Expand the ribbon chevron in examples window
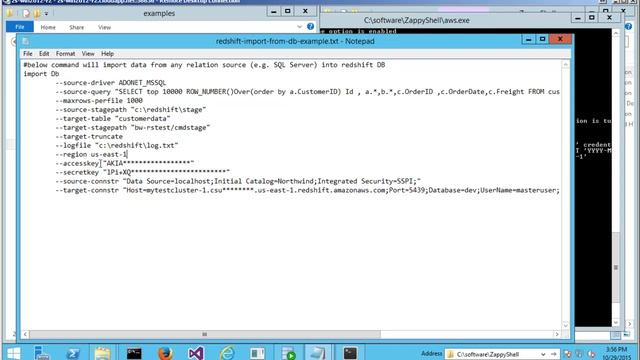Screen dimensions: 640x360 tap(300, 27)
